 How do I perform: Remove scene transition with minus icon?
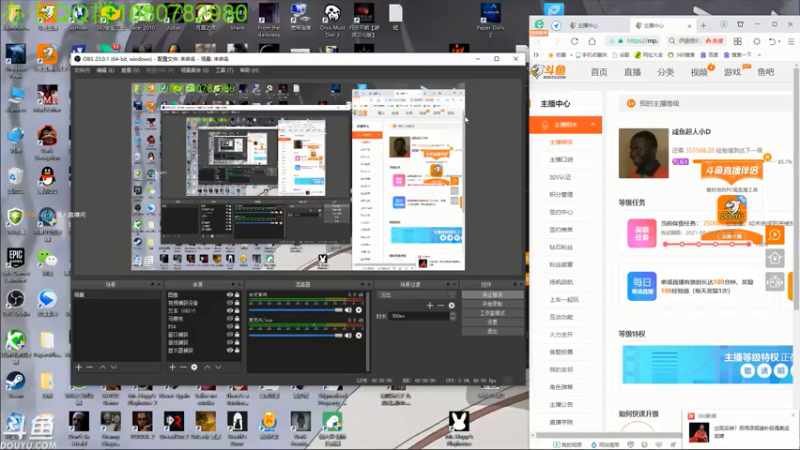pyautogui.click(x=441, y=305)
